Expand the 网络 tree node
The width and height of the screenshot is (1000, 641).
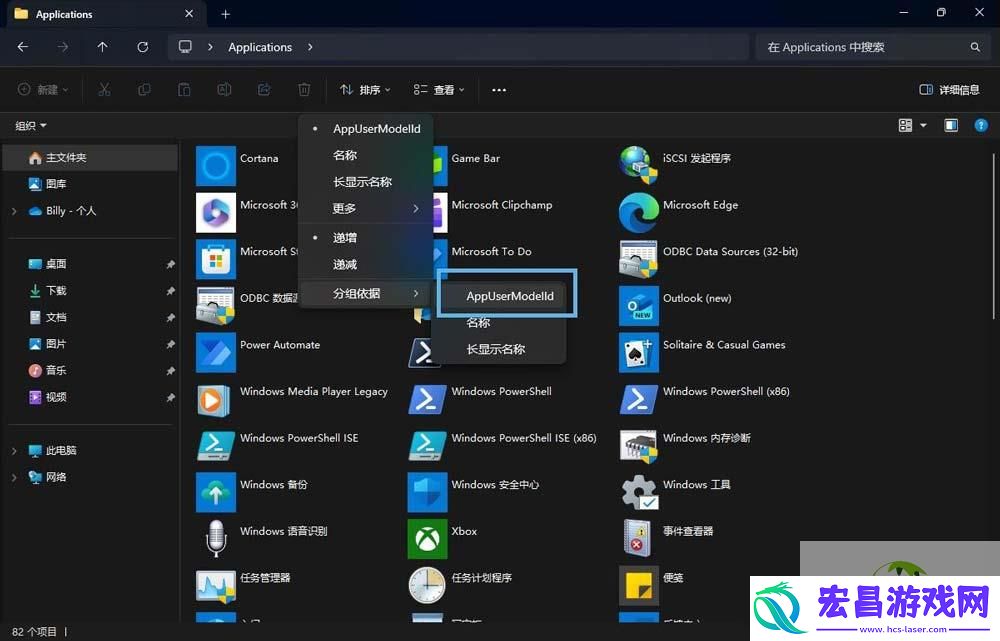click(x=14, y=477)
